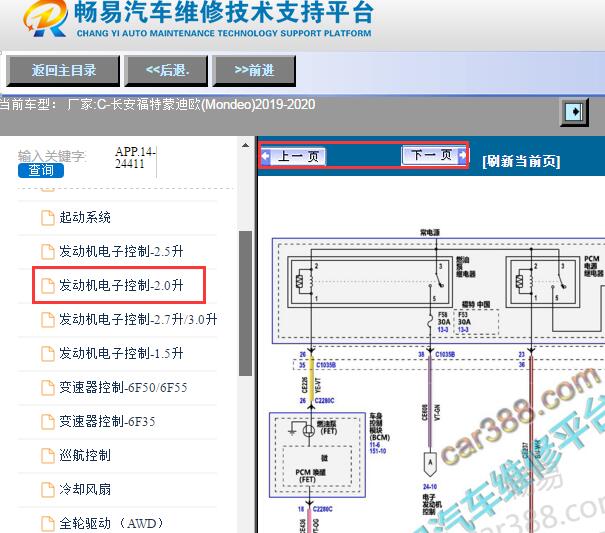This screenshot has width=605, height=533.
Task: Click document icon beside 发动机电子控制-2.7升/3.0升
Action: (x=48, y=320)
